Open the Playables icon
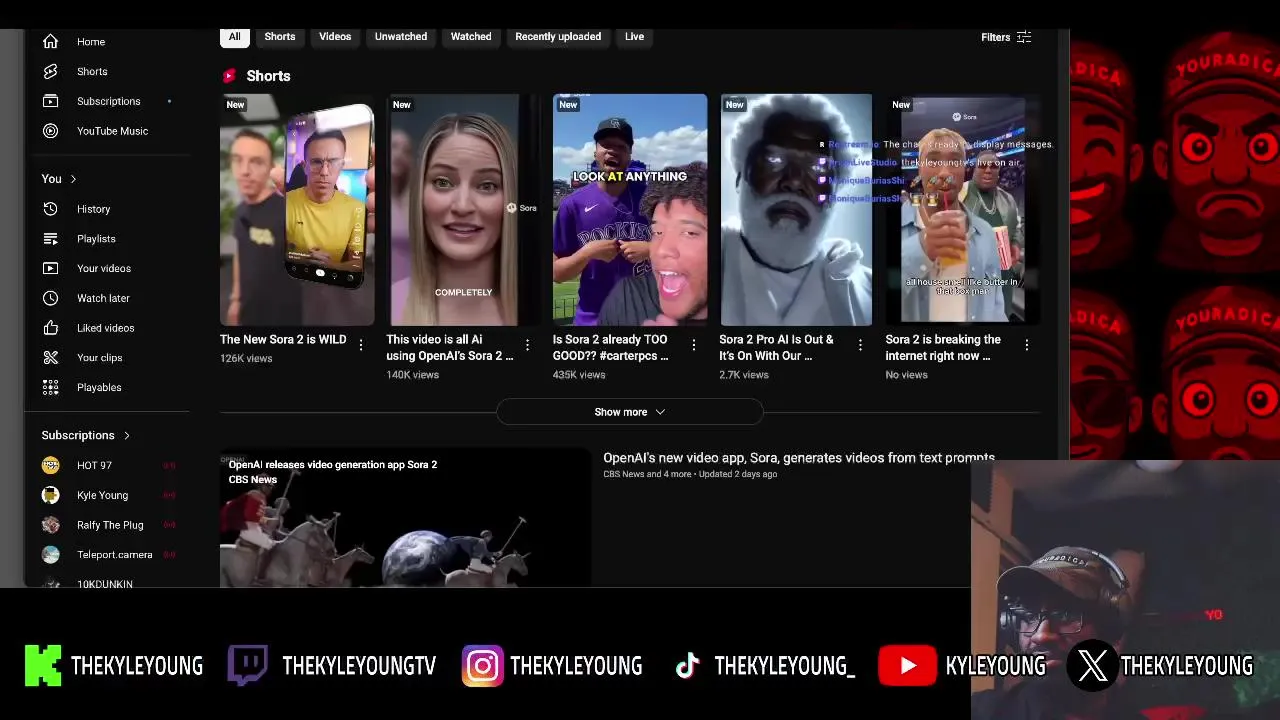This screenshot has height=720, width=1280. (x=50, y=387)
